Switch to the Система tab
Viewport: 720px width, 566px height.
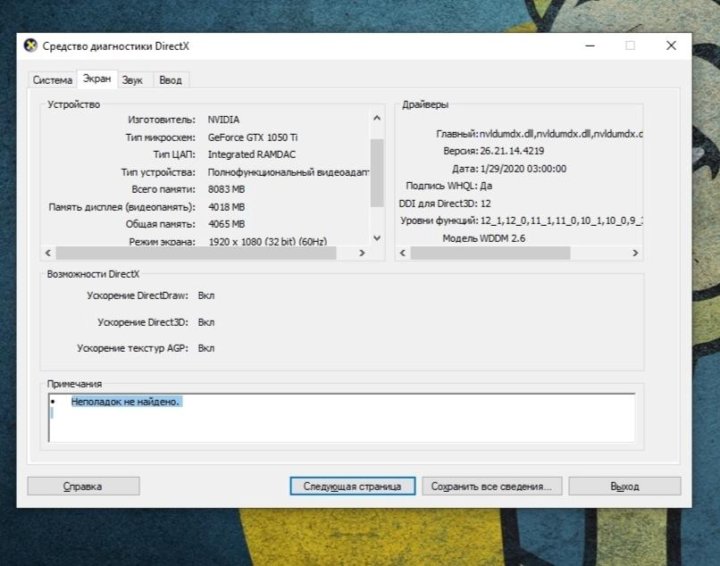pos(52,80)
